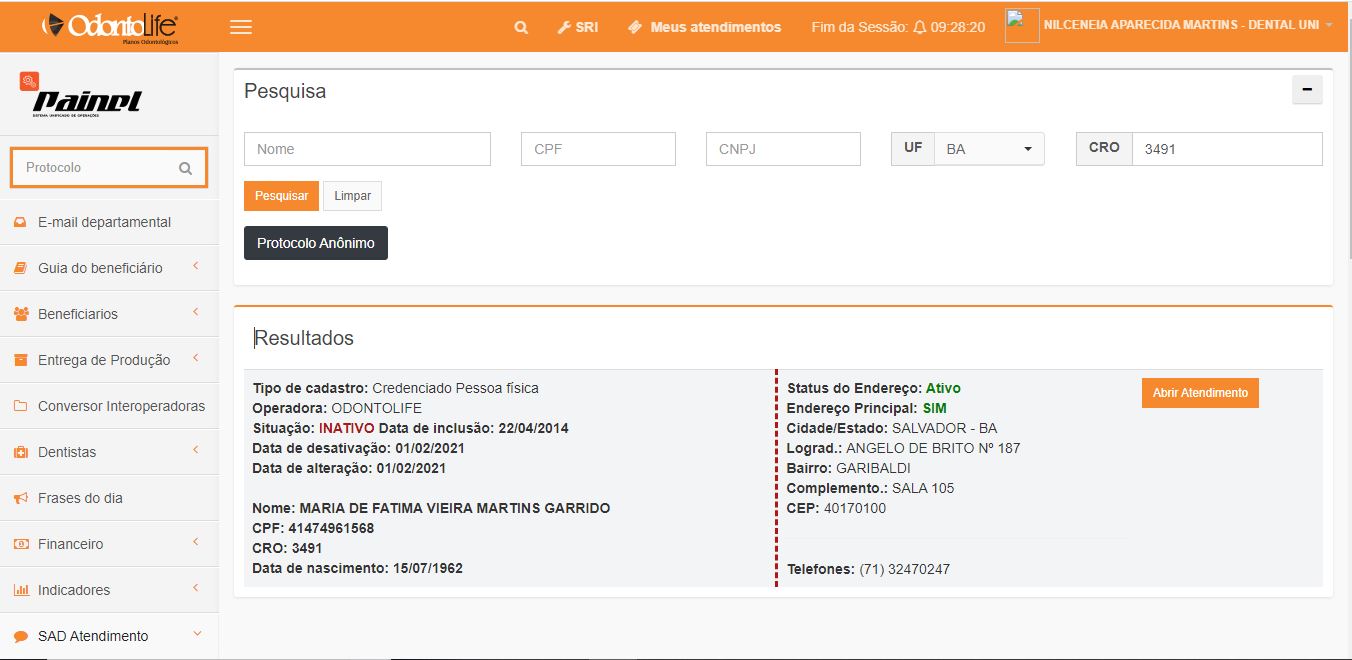Click the E-mail departamental inbox icon
1352x660 pixels.
(20, 222)
